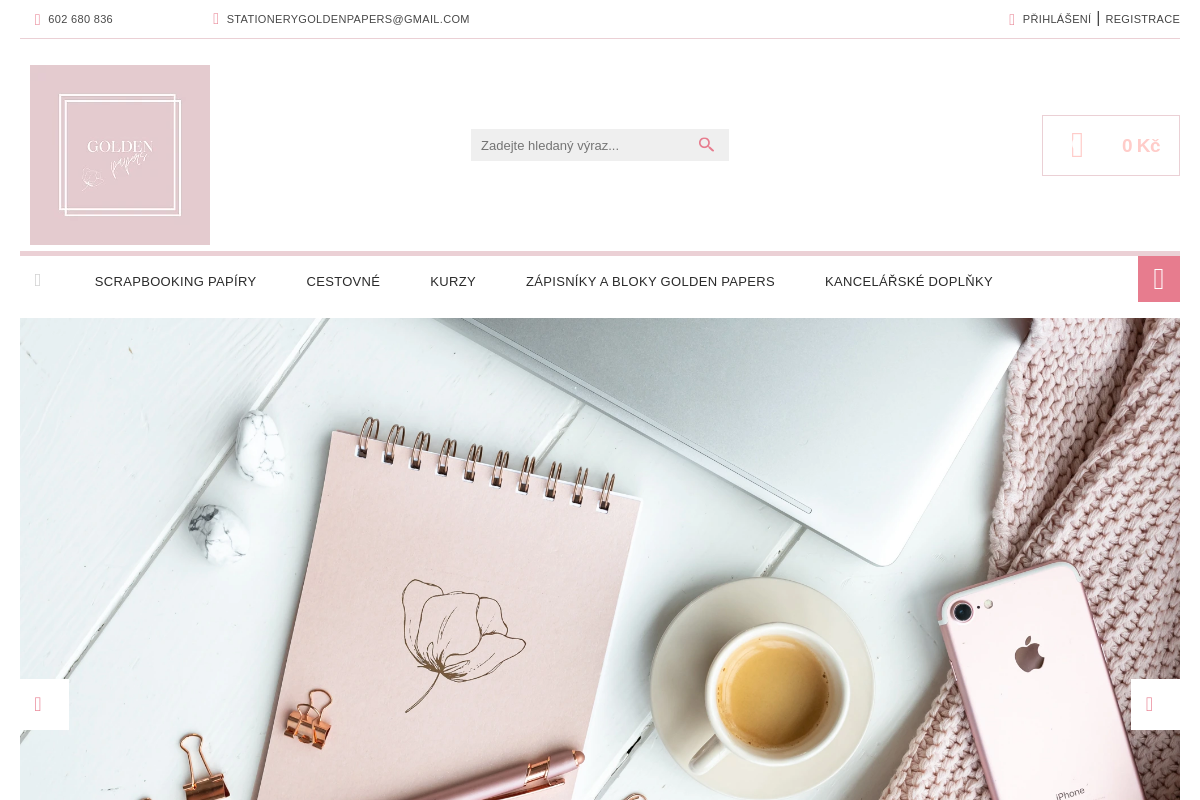Click the home icon in navigation bar
1200x800 pixels.
point(38,280)
